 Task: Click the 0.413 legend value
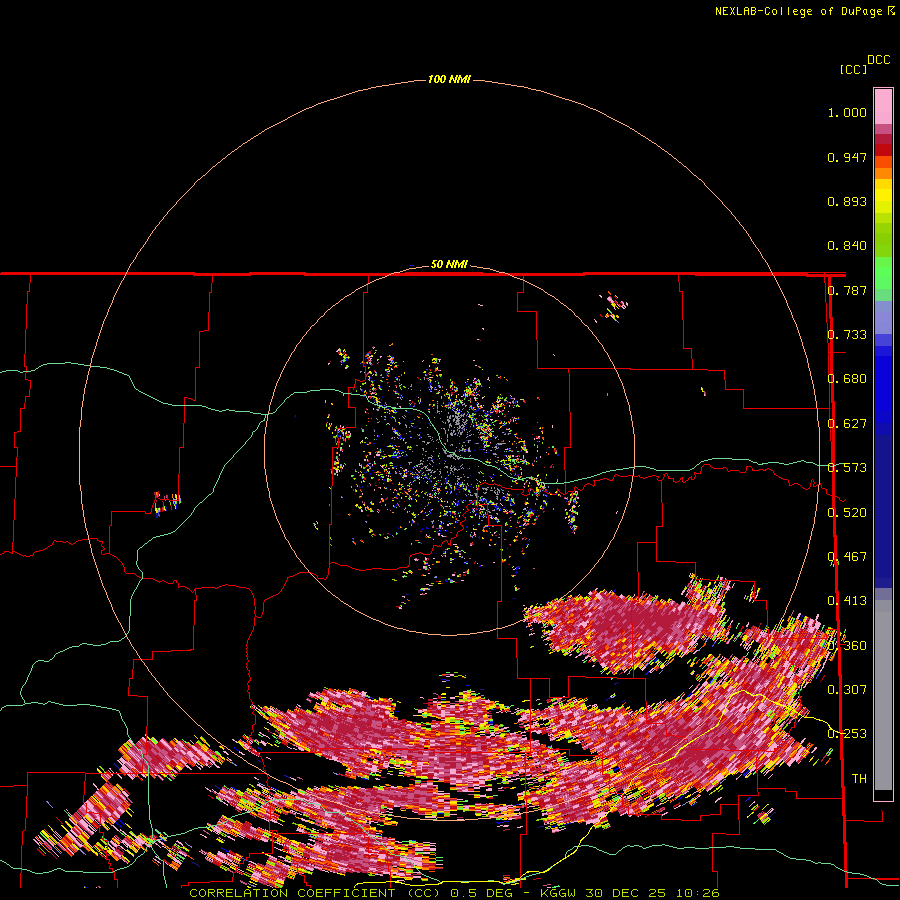point(847,601)
